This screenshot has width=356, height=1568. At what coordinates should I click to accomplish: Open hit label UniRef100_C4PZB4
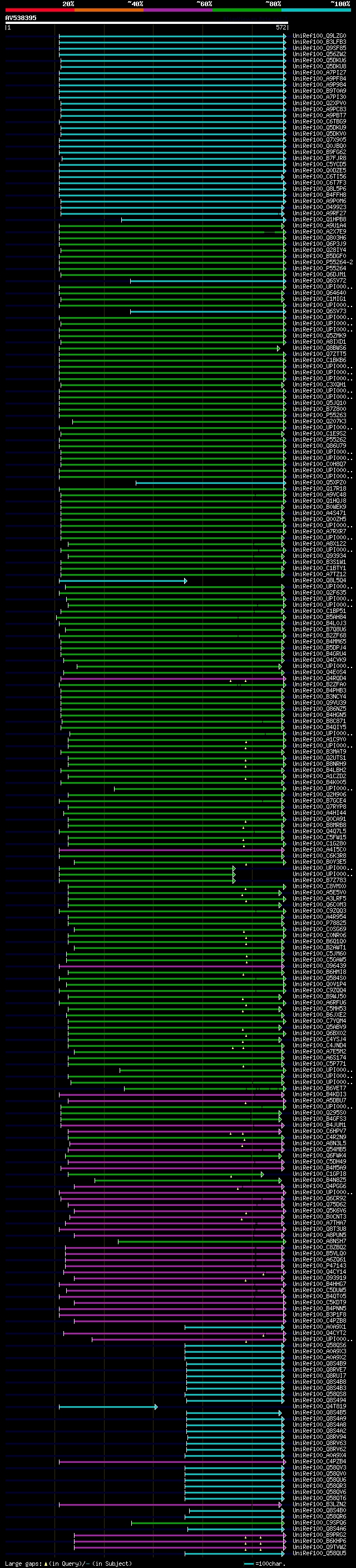point(319,1461)
